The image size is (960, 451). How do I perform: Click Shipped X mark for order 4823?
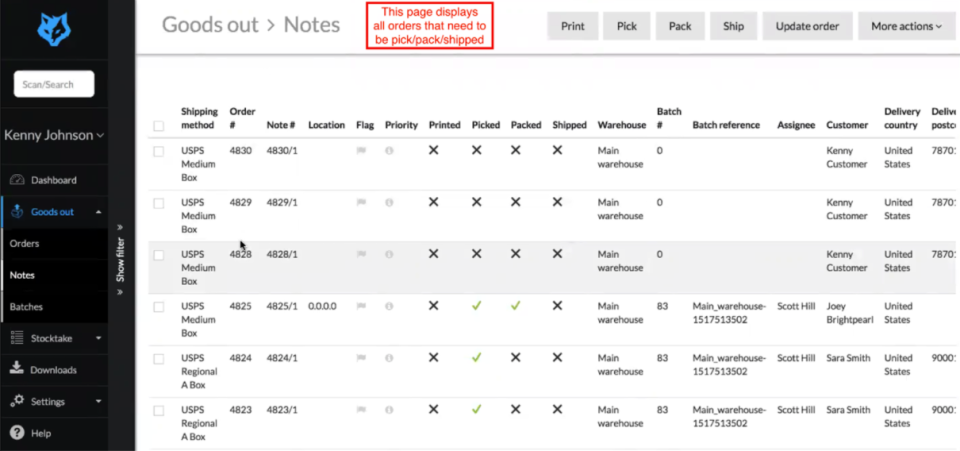(x=557, y=409)
